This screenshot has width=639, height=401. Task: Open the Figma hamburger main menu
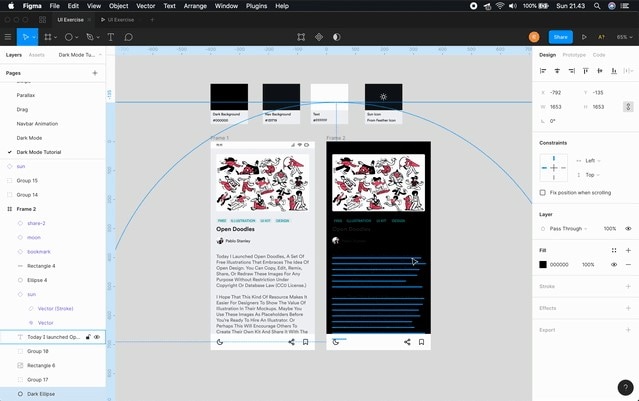click(8, 37)
